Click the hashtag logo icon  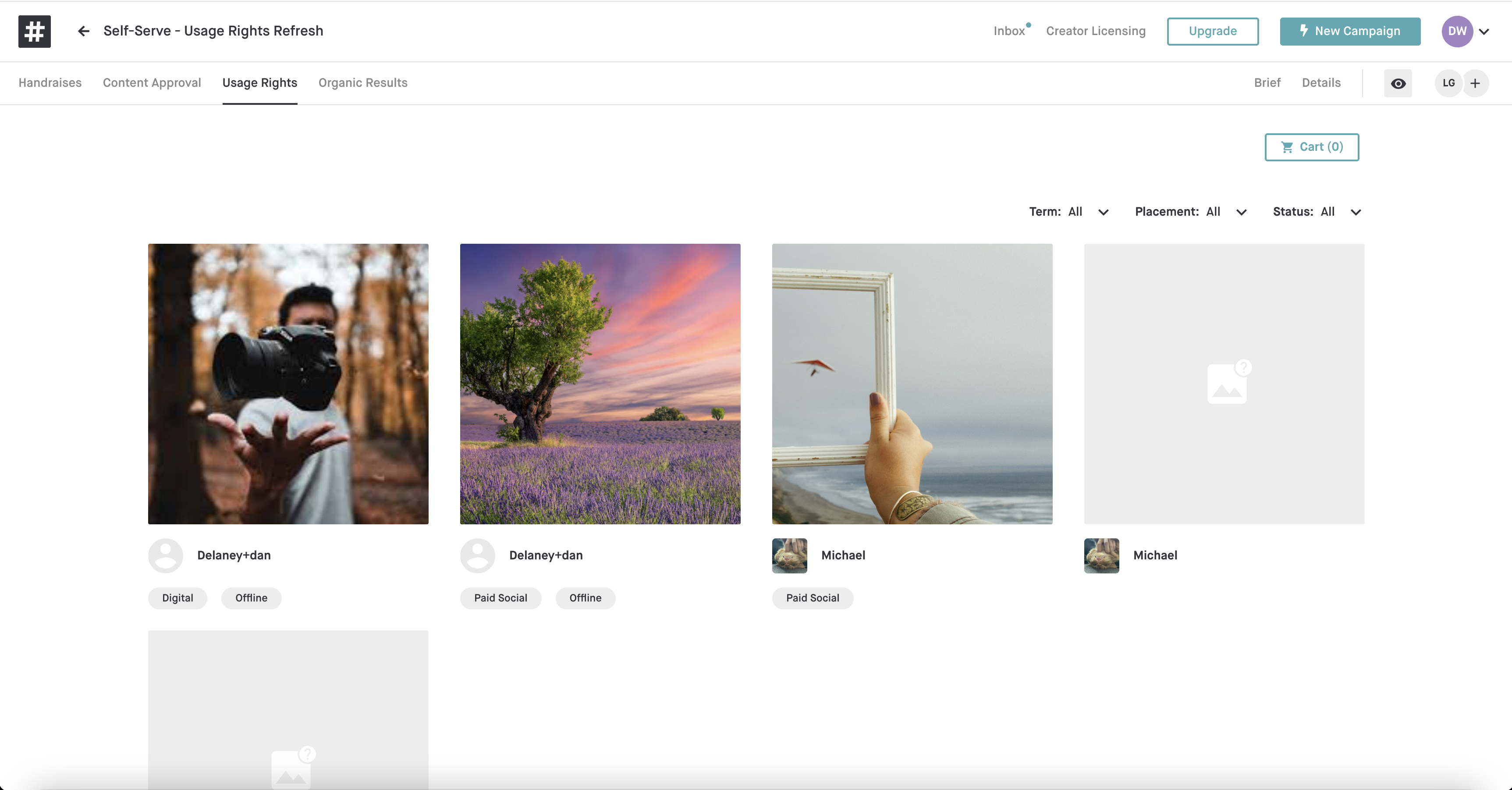(34, 31)
